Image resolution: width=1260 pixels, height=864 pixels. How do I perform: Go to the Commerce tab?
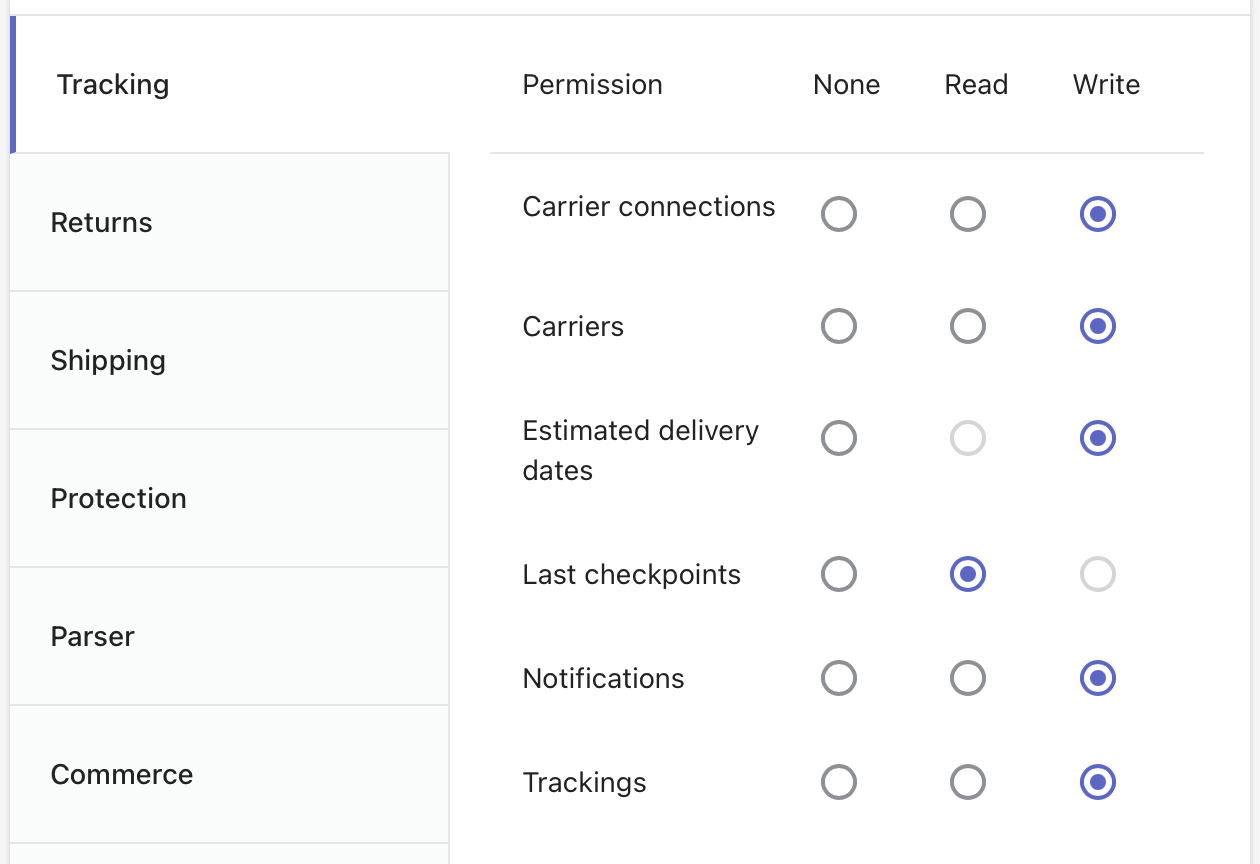coord(229,774)
